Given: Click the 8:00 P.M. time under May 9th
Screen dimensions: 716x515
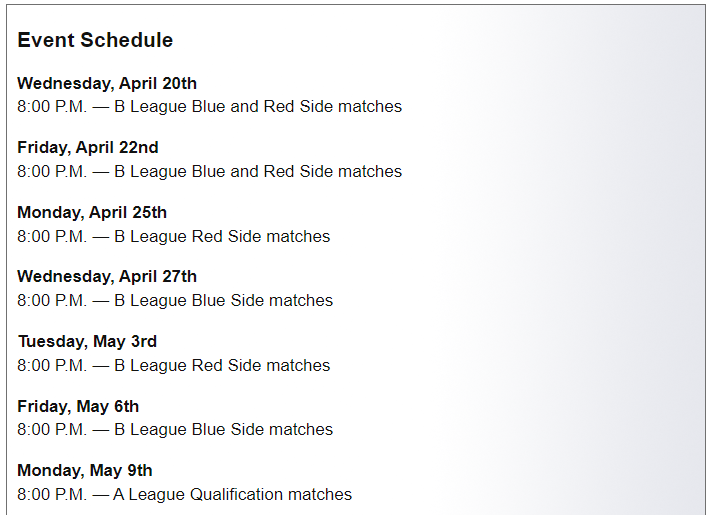Looking at the screenshot, I should (52, 494).
